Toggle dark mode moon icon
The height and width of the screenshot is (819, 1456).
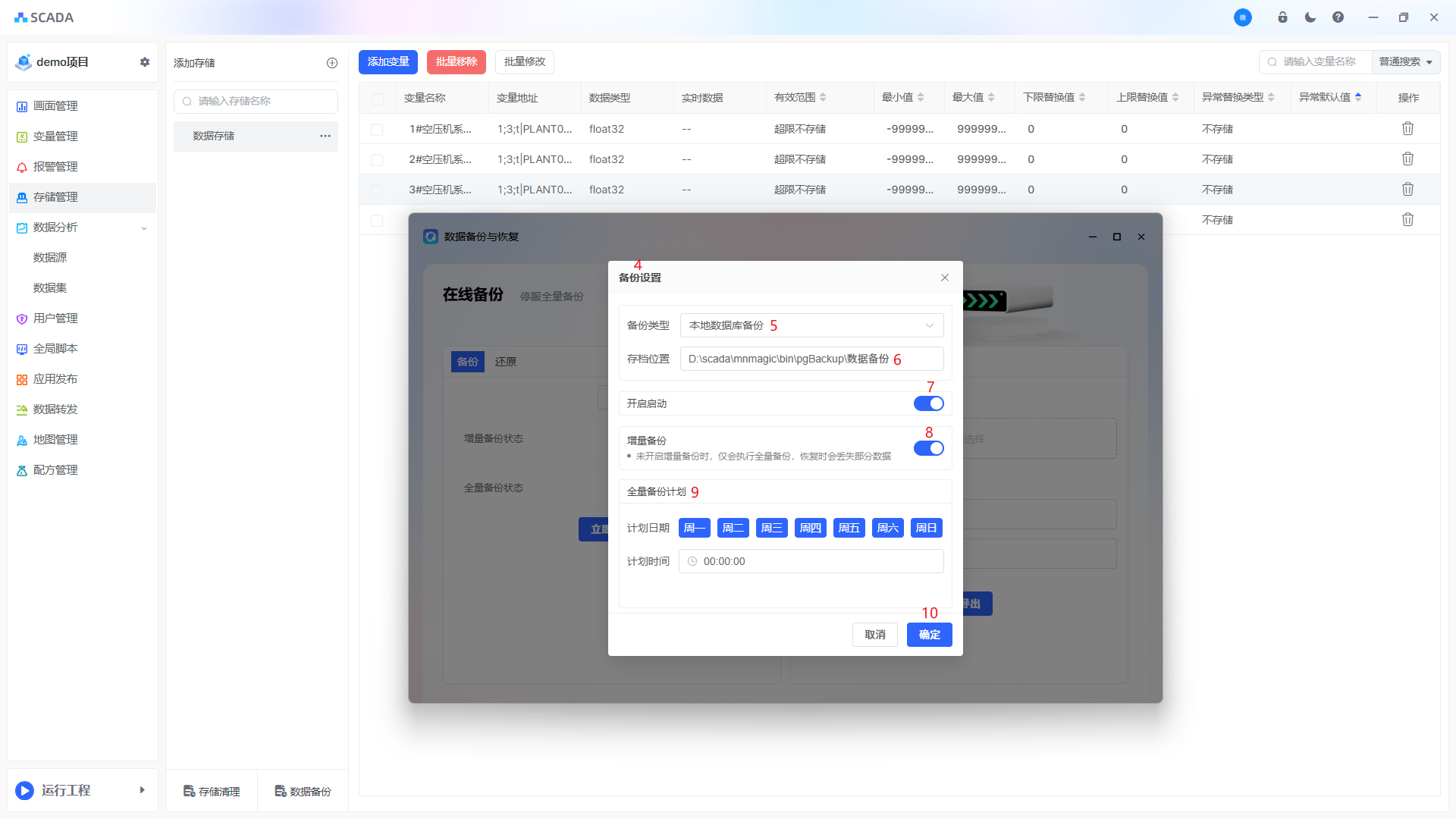click(1310, 17)
